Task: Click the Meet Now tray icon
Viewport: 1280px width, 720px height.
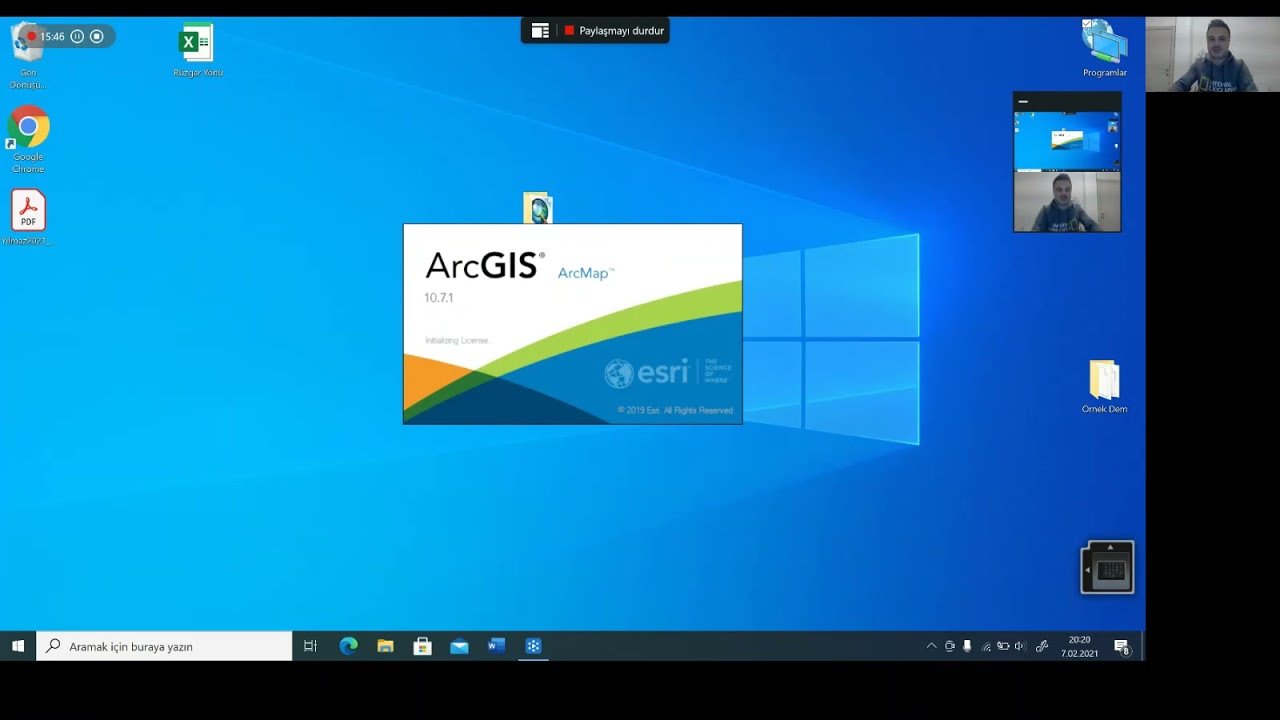Action: pos(950,646)
